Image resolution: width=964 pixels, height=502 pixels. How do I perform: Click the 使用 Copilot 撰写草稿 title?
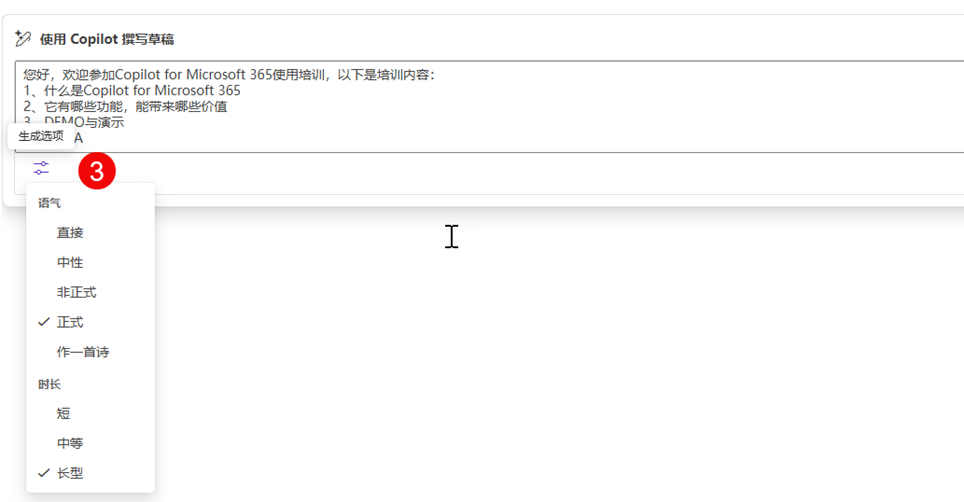click(x=107, y=39)
